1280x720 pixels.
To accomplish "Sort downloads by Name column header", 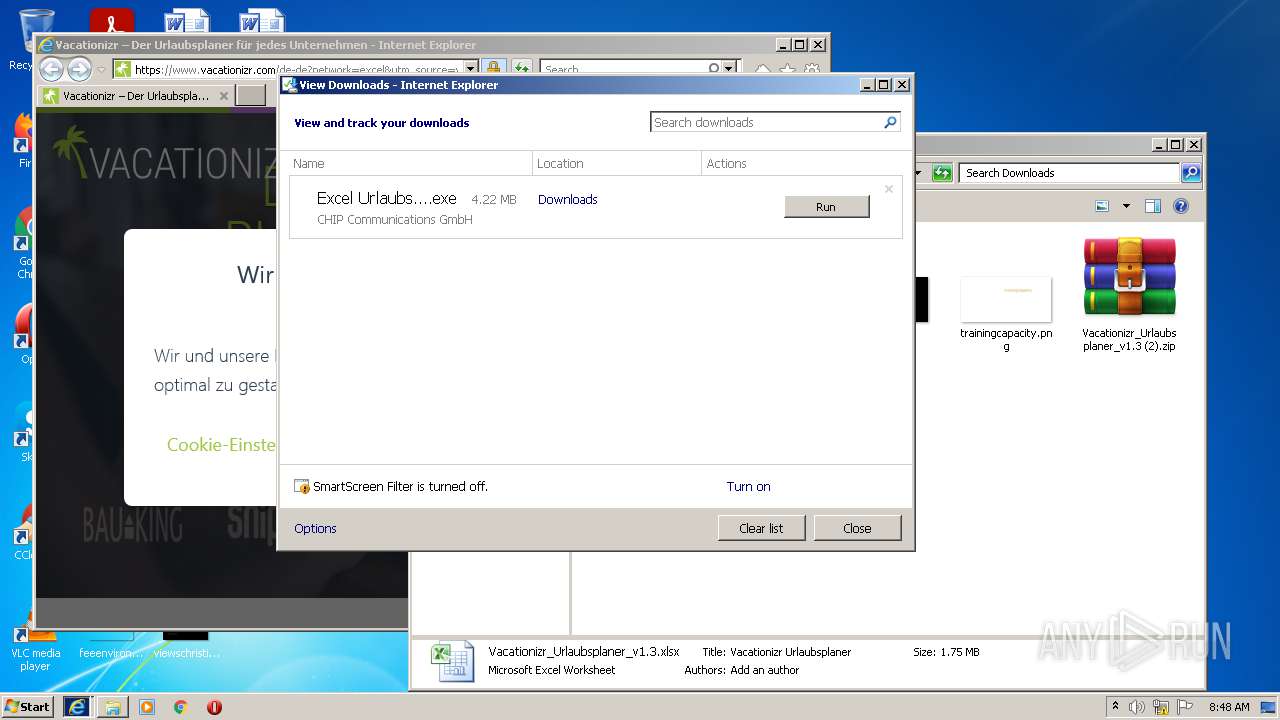I will (411, 163).
